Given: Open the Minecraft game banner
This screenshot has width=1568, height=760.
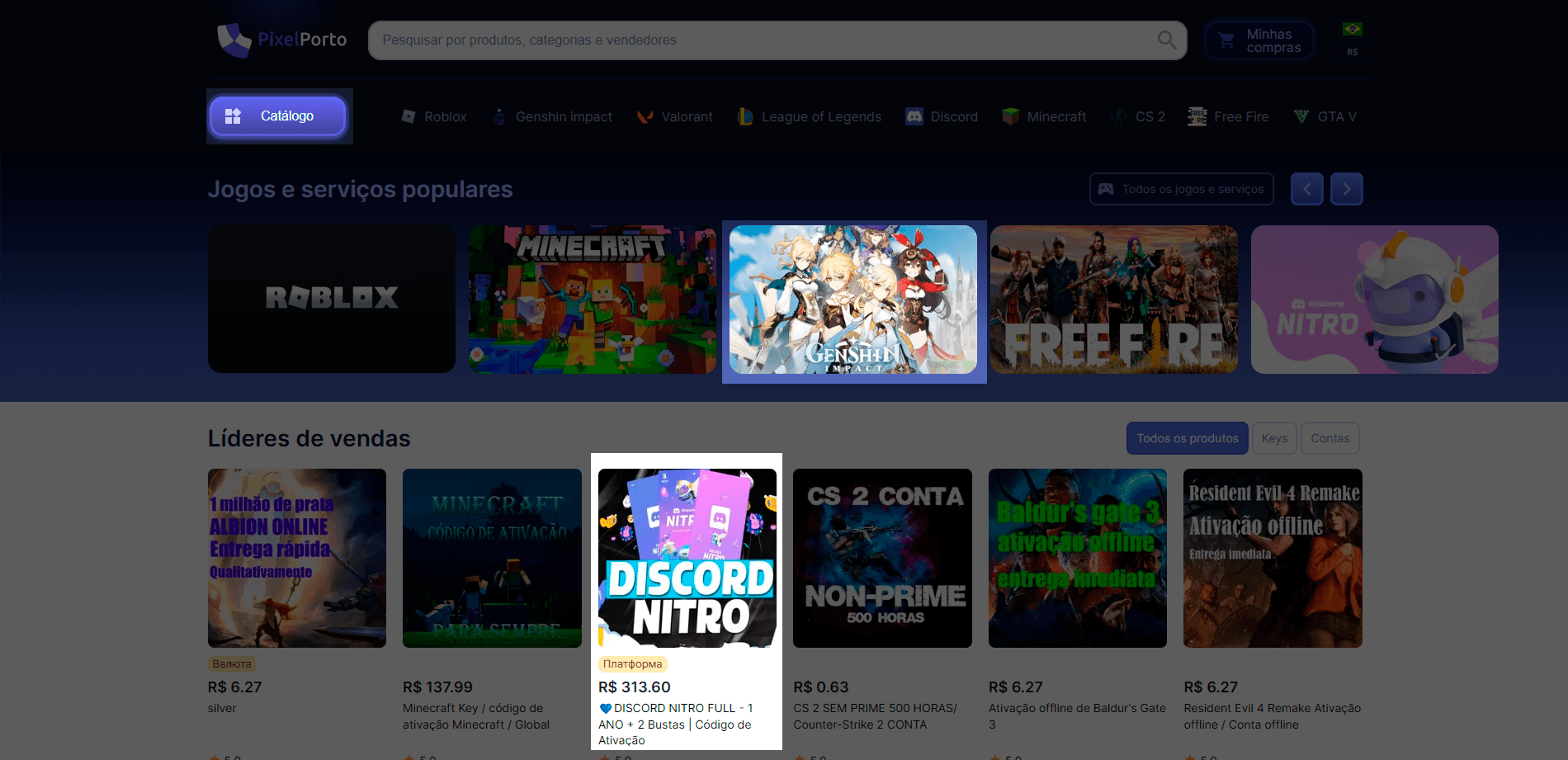Looking at the screenshot, I should pos(593,300).
